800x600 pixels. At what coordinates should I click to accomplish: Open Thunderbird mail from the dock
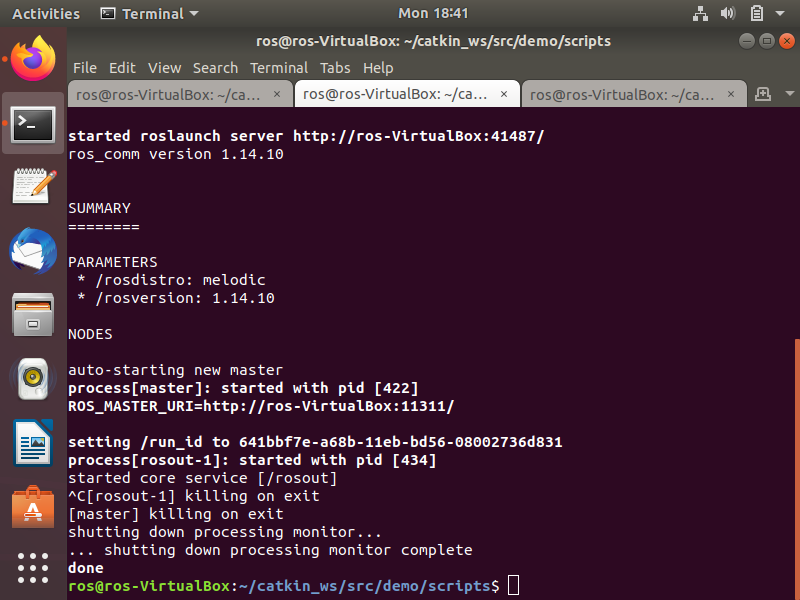coord(33,251)
